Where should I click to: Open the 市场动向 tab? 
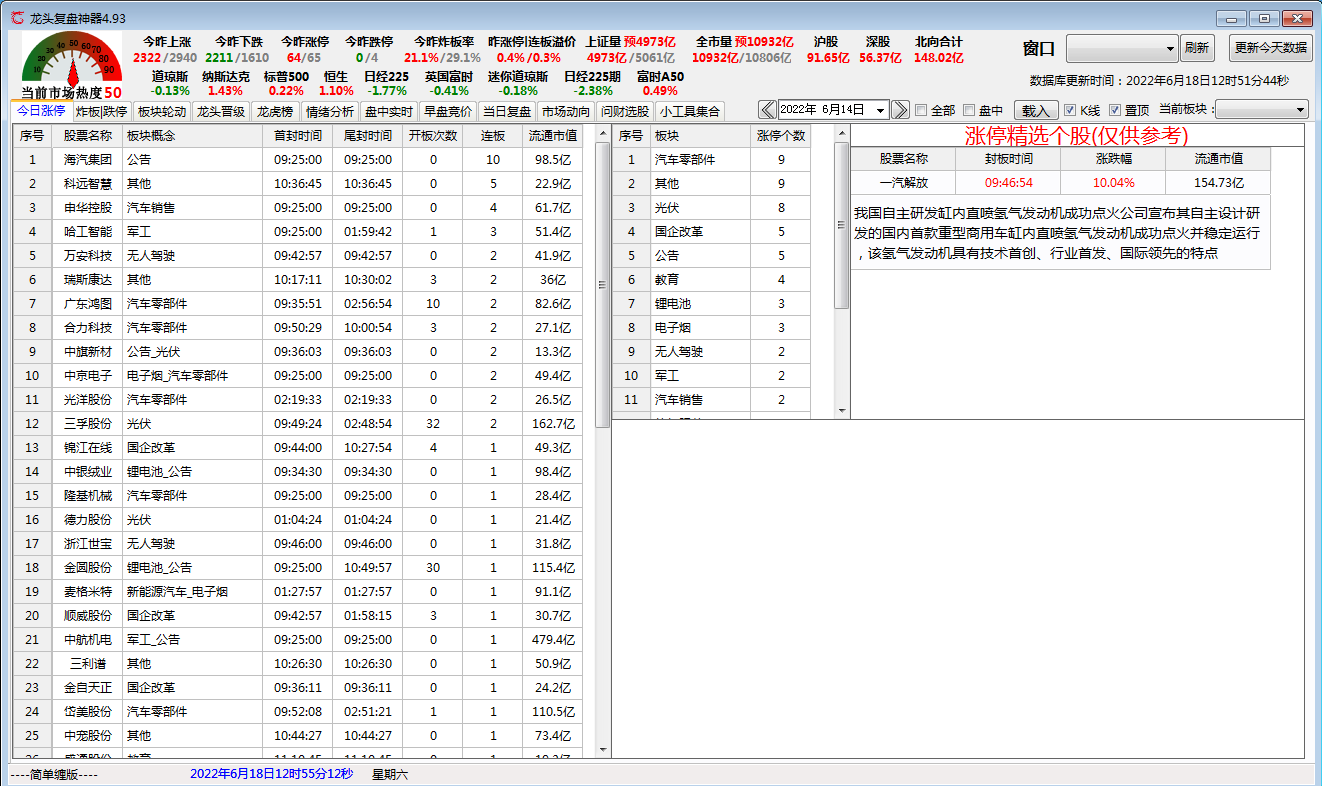tap(566, 111)
